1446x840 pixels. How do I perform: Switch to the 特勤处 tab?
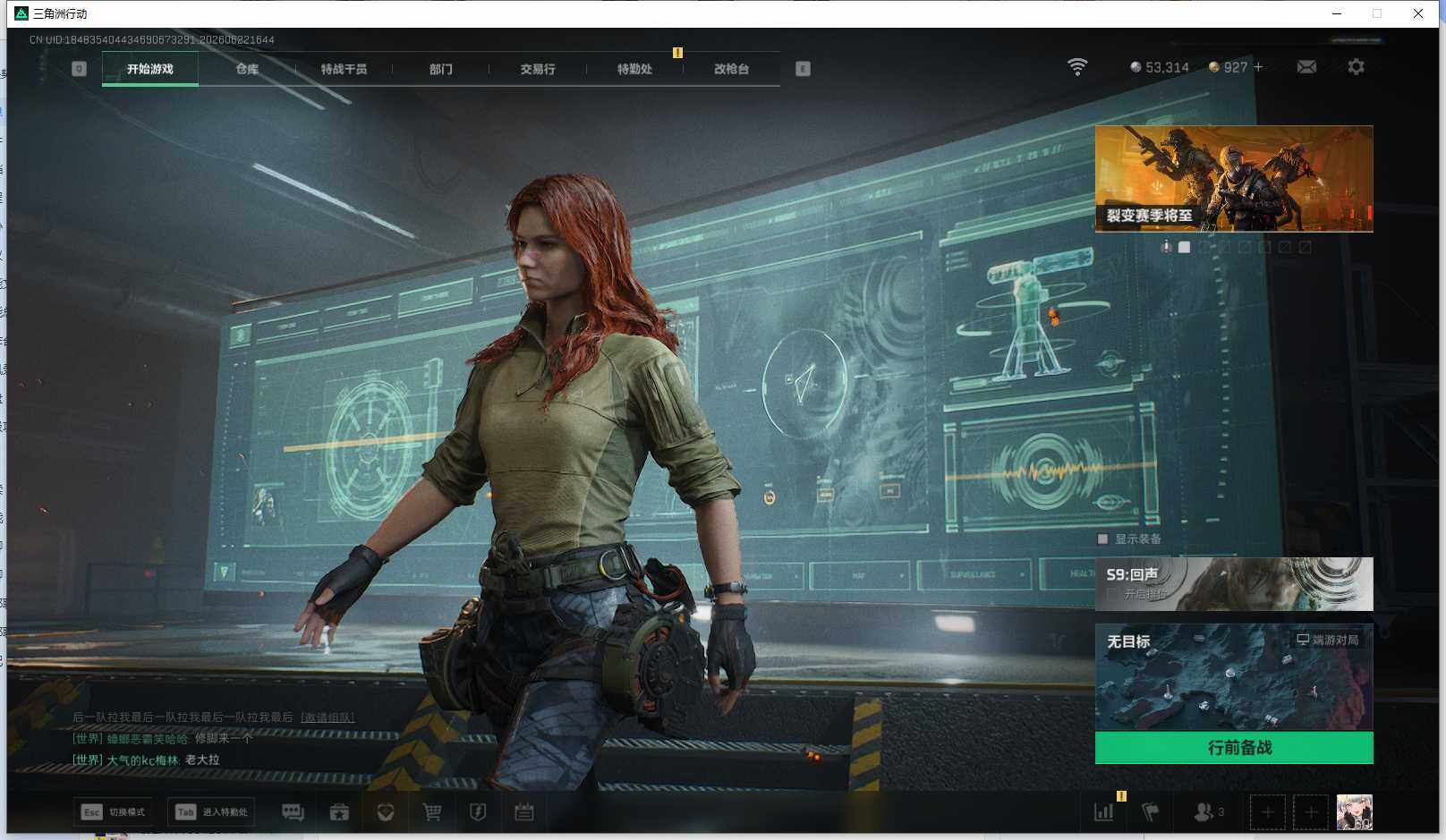[634, 69]
